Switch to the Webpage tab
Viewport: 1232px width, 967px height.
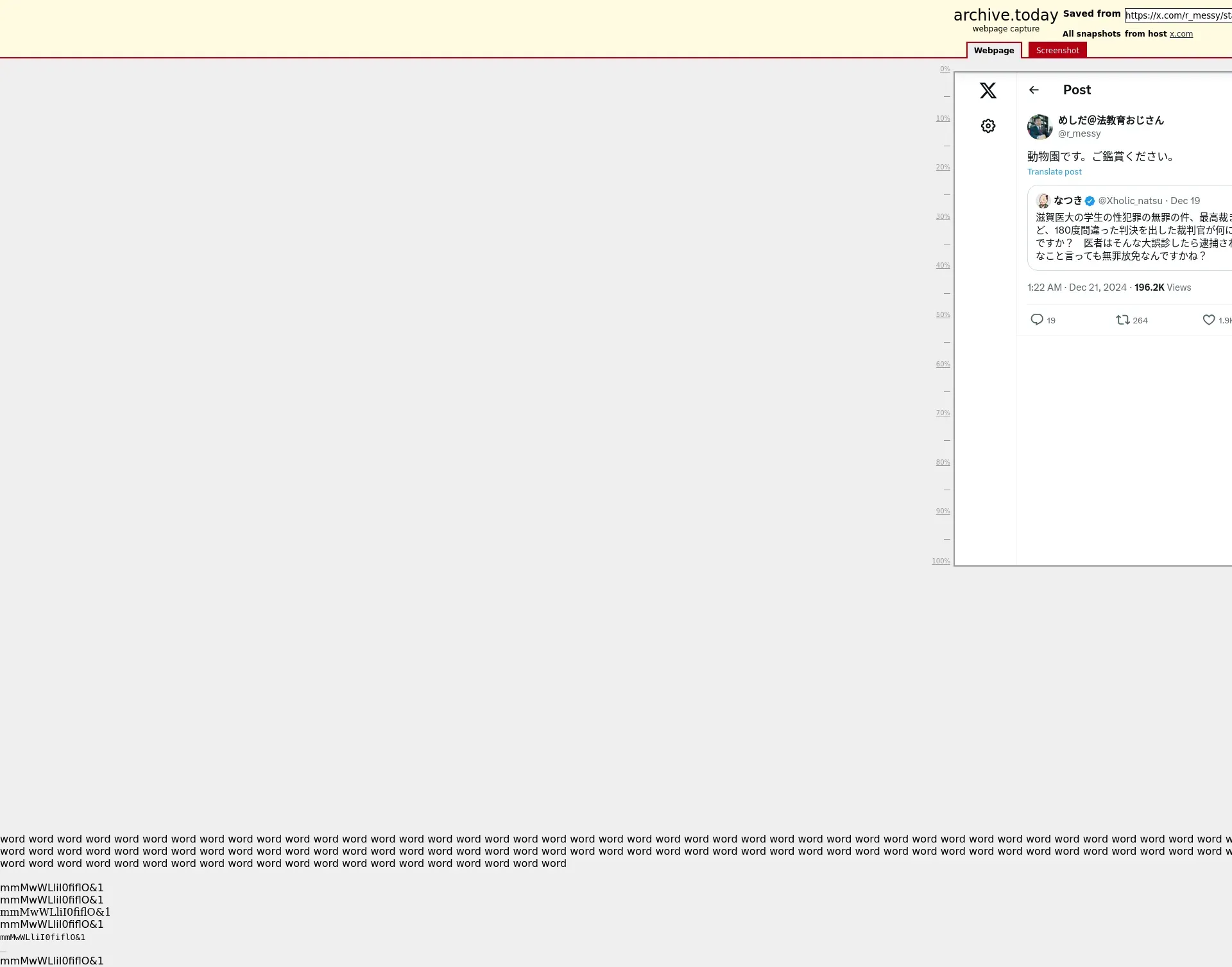(993, 50)
